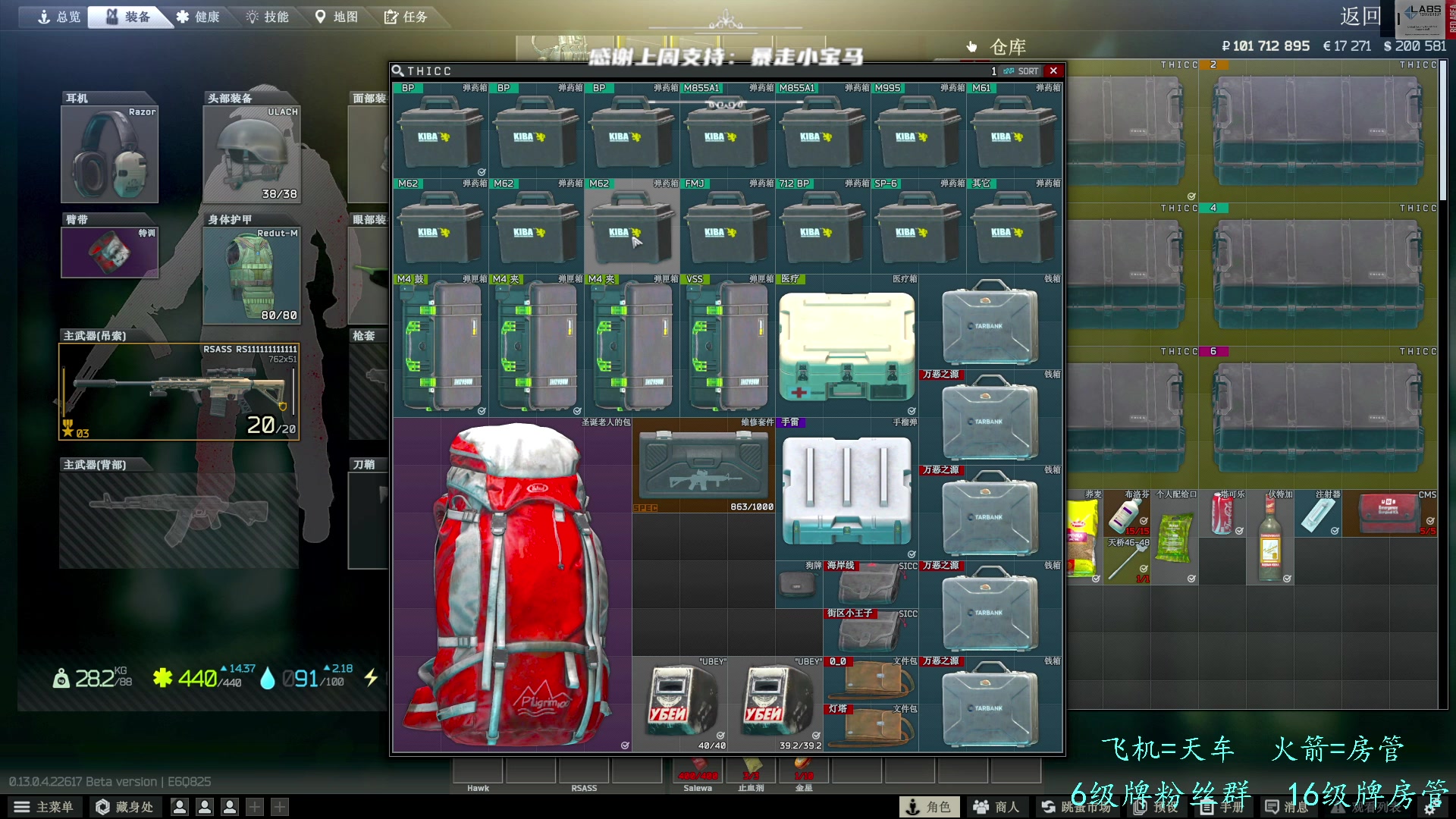This screenshot has width=1456, height=819.
Task: Sort the THICC case contents
Action: pyautogui.click(x=1021, y=71)
